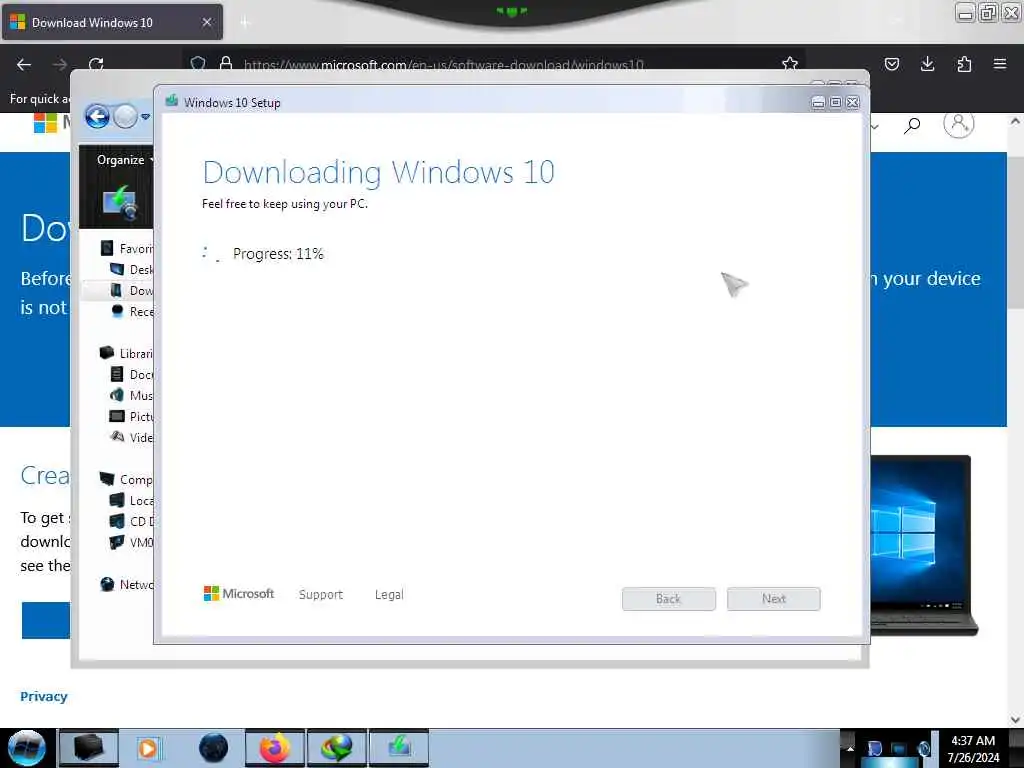Viewport: 1024px width, 768px height.
Task: Click the Firefox back arrow button
Action: (x=24, y=64)
